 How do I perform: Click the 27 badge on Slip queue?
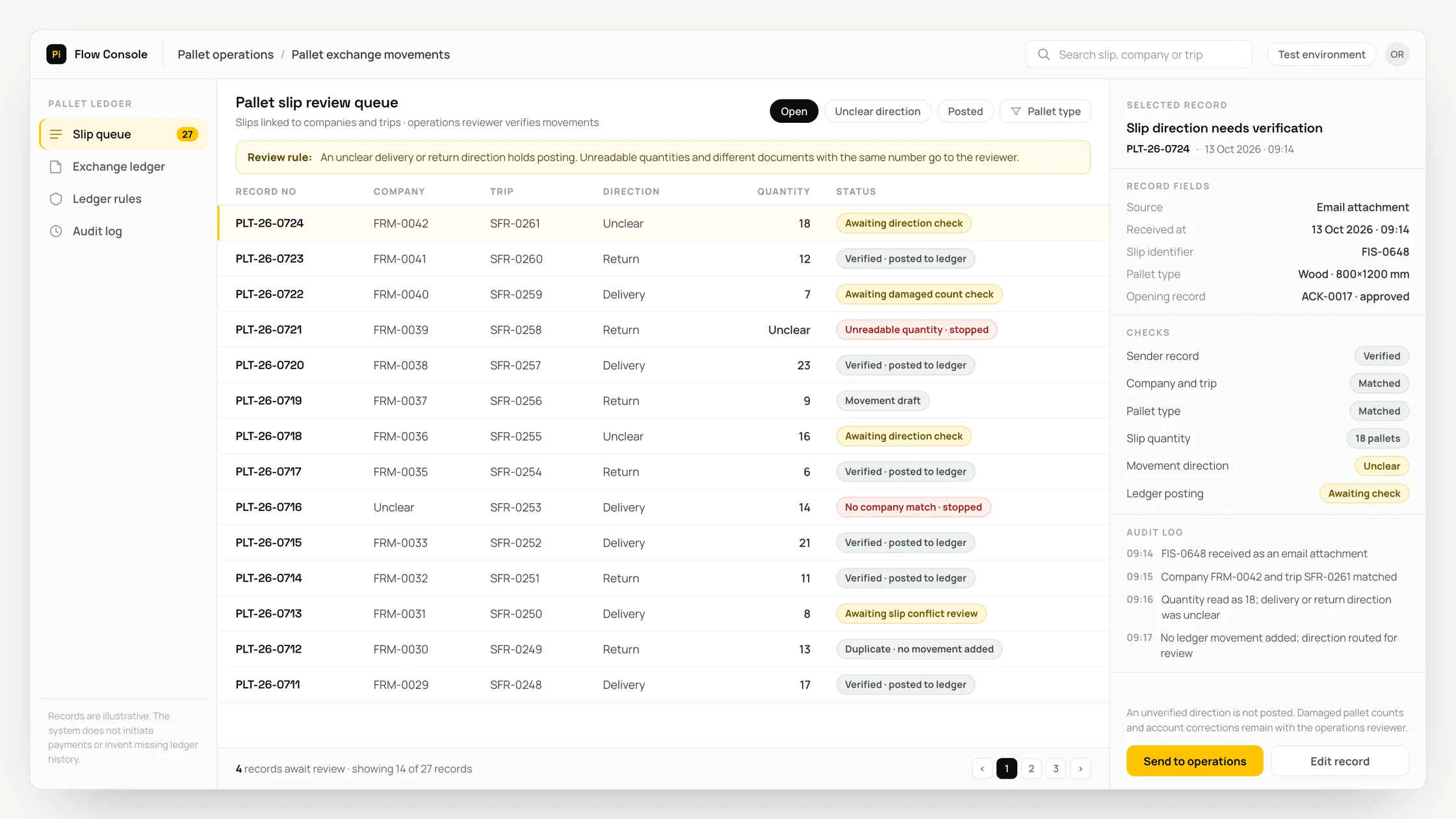click(x=187, y=135)
